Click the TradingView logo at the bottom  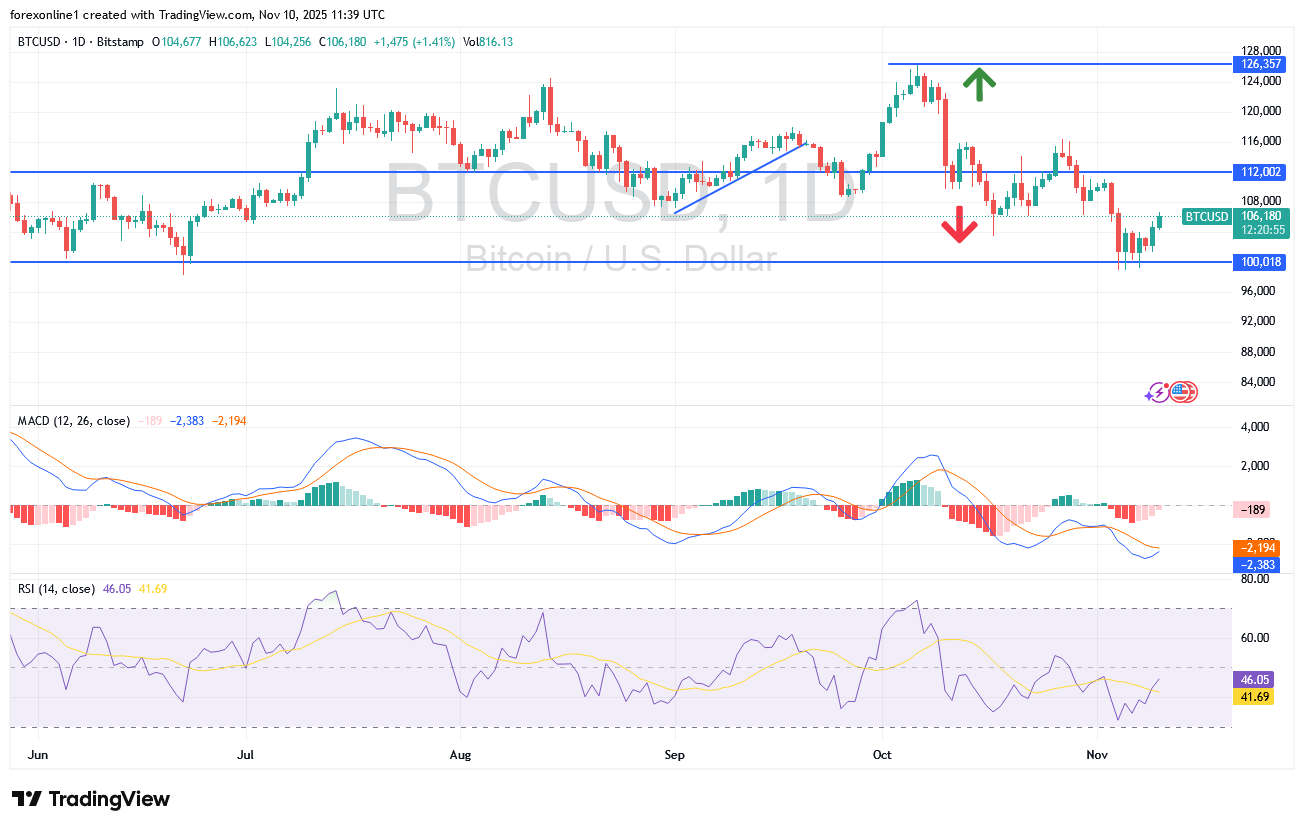[x=90, y=799]
